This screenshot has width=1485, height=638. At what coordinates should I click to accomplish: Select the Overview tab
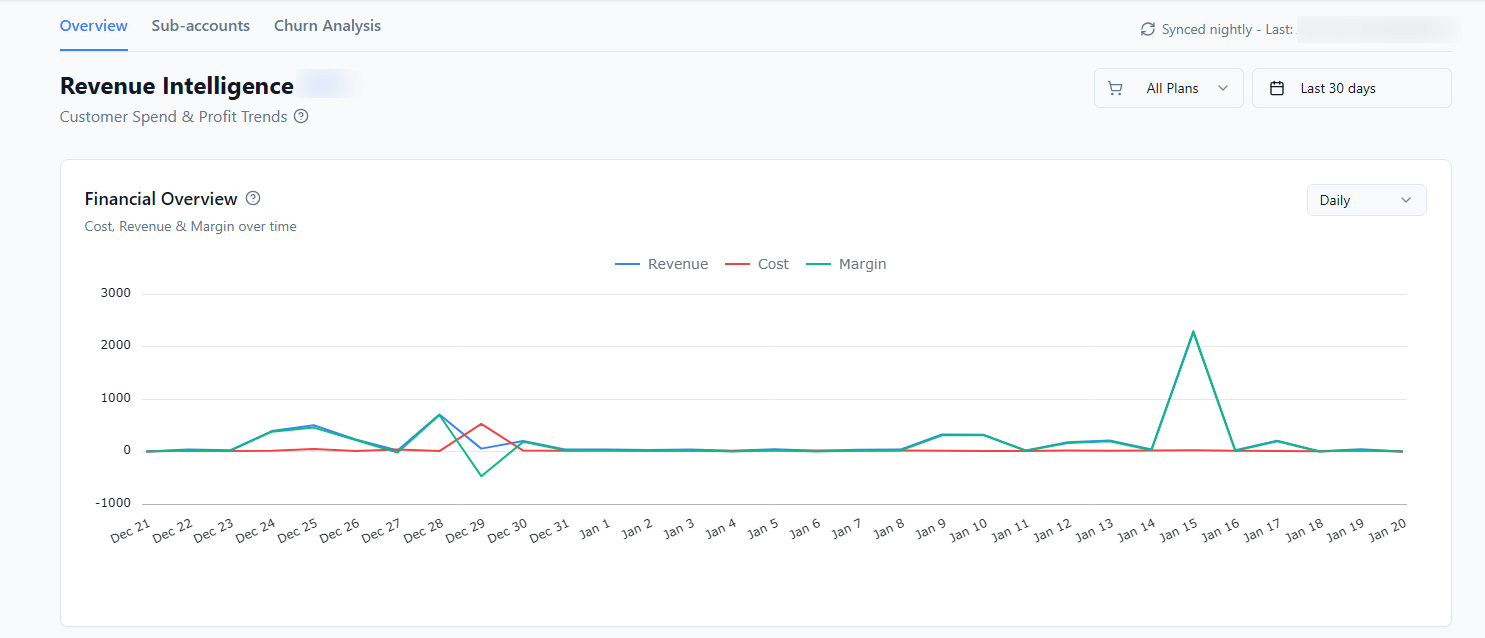(94, 26)
